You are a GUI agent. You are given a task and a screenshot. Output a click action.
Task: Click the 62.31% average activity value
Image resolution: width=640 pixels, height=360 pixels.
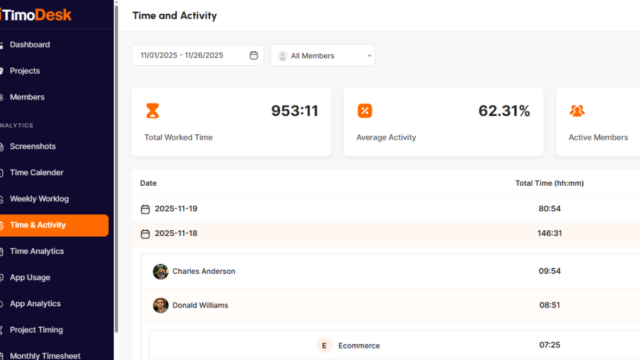pos(504,111)
